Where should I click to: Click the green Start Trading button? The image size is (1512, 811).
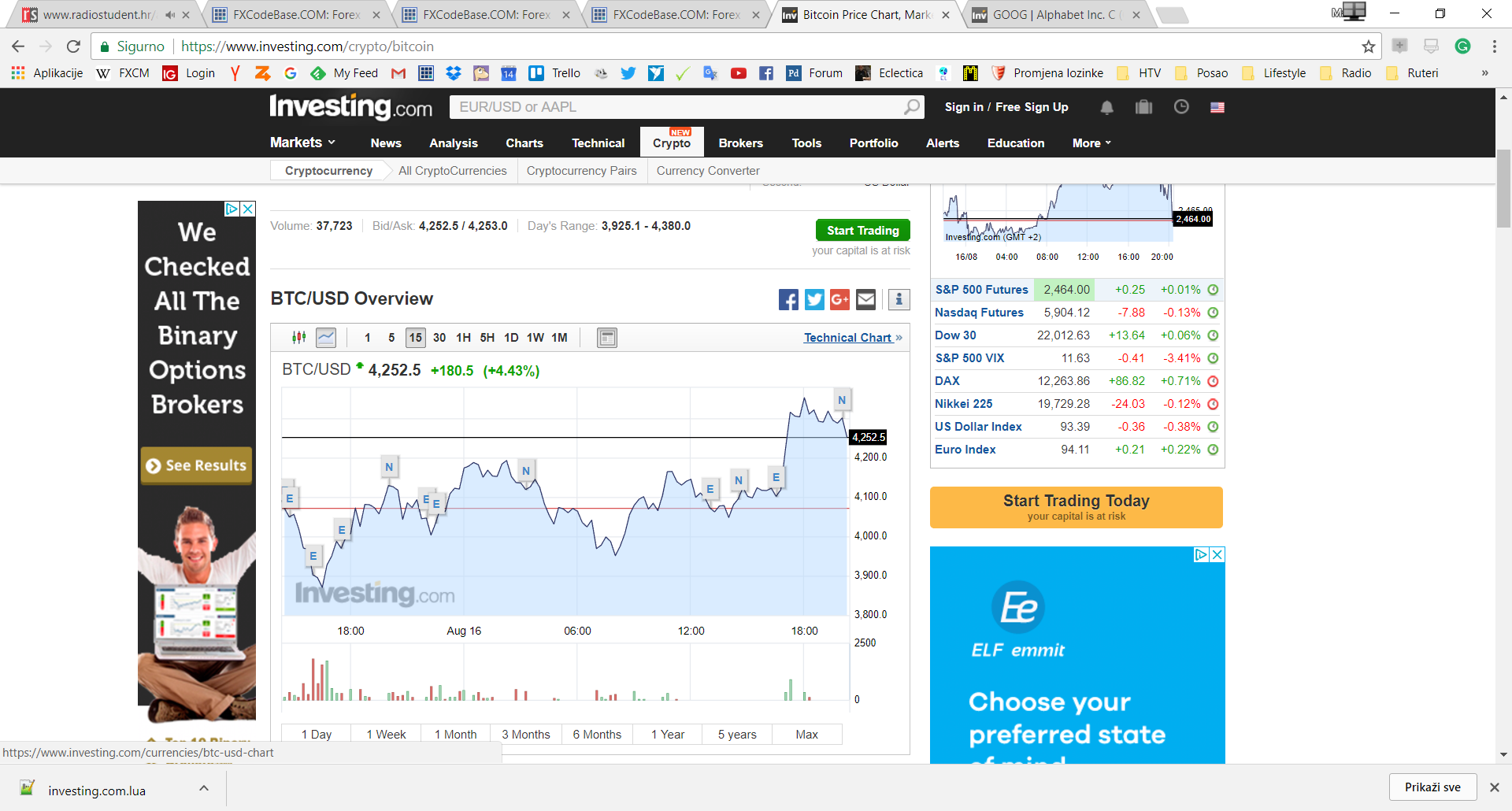[x=862, y=230]
